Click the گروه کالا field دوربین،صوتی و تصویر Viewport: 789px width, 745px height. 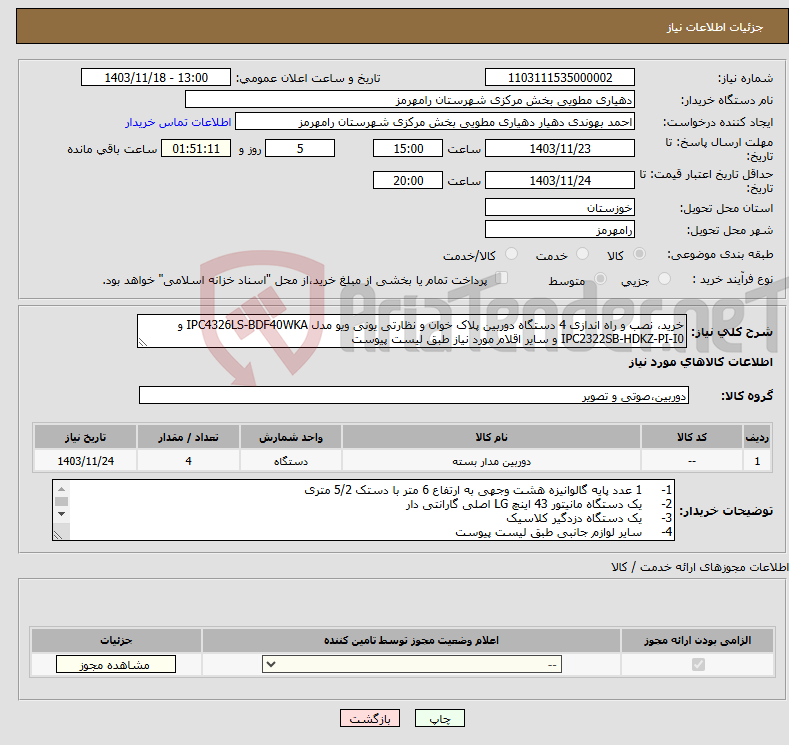pos(414,395)
